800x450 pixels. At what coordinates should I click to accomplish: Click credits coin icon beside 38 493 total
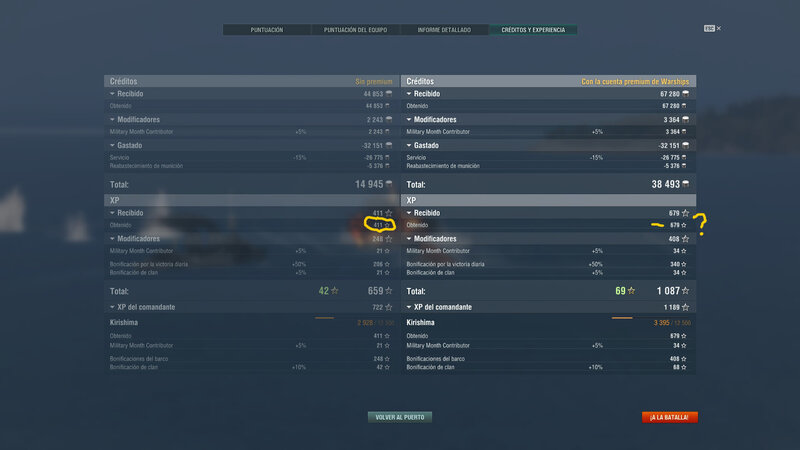[x=686, y=184]
